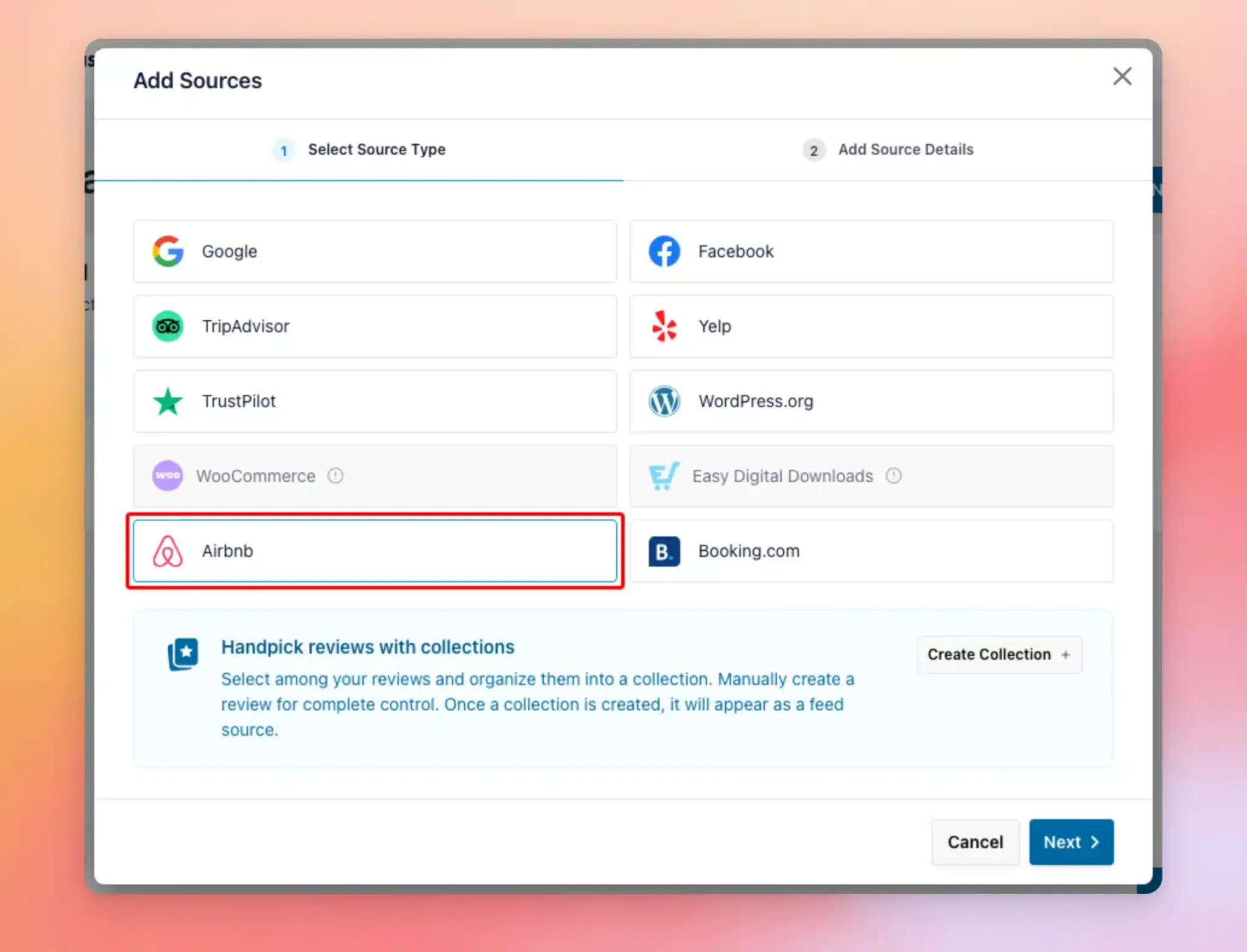Click the Airbnb logo icon
This screenshot has height=952, width=1247.
(x=168, y=551)
